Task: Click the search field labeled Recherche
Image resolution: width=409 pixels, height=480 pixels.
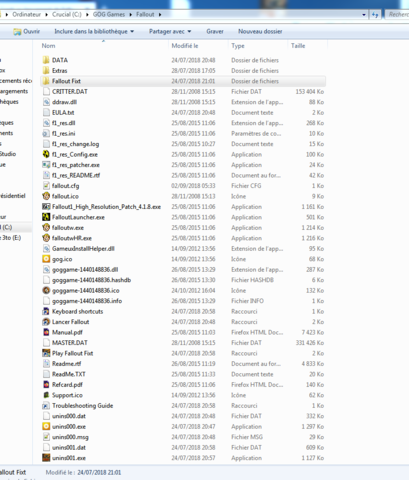Action: click(397, 15)
